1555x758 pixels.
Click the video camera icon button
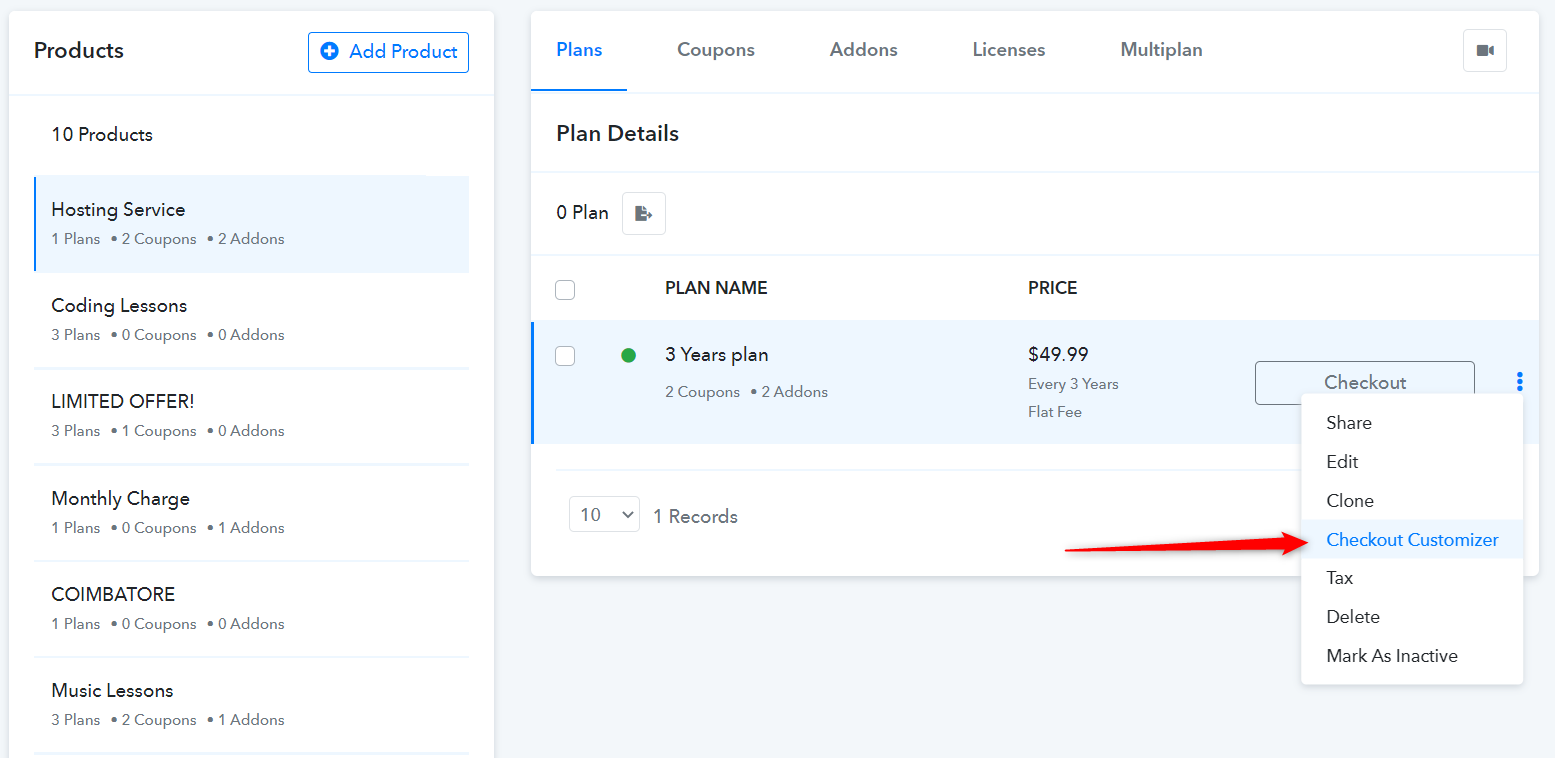pos(1484,51)
